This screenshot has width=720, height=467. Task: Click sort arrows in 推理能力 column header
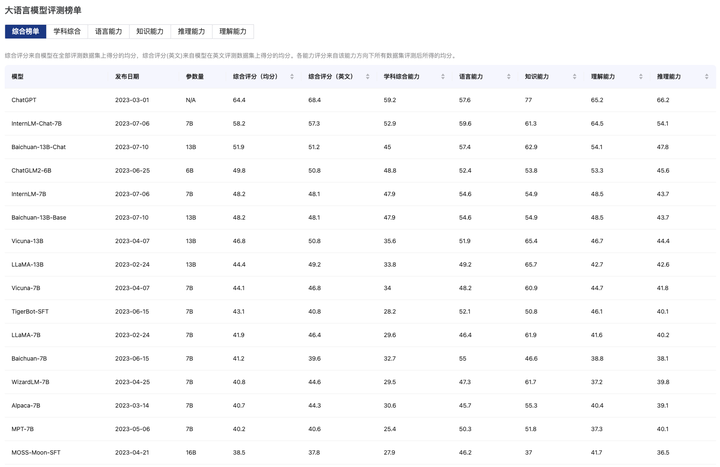click(706, 77)
